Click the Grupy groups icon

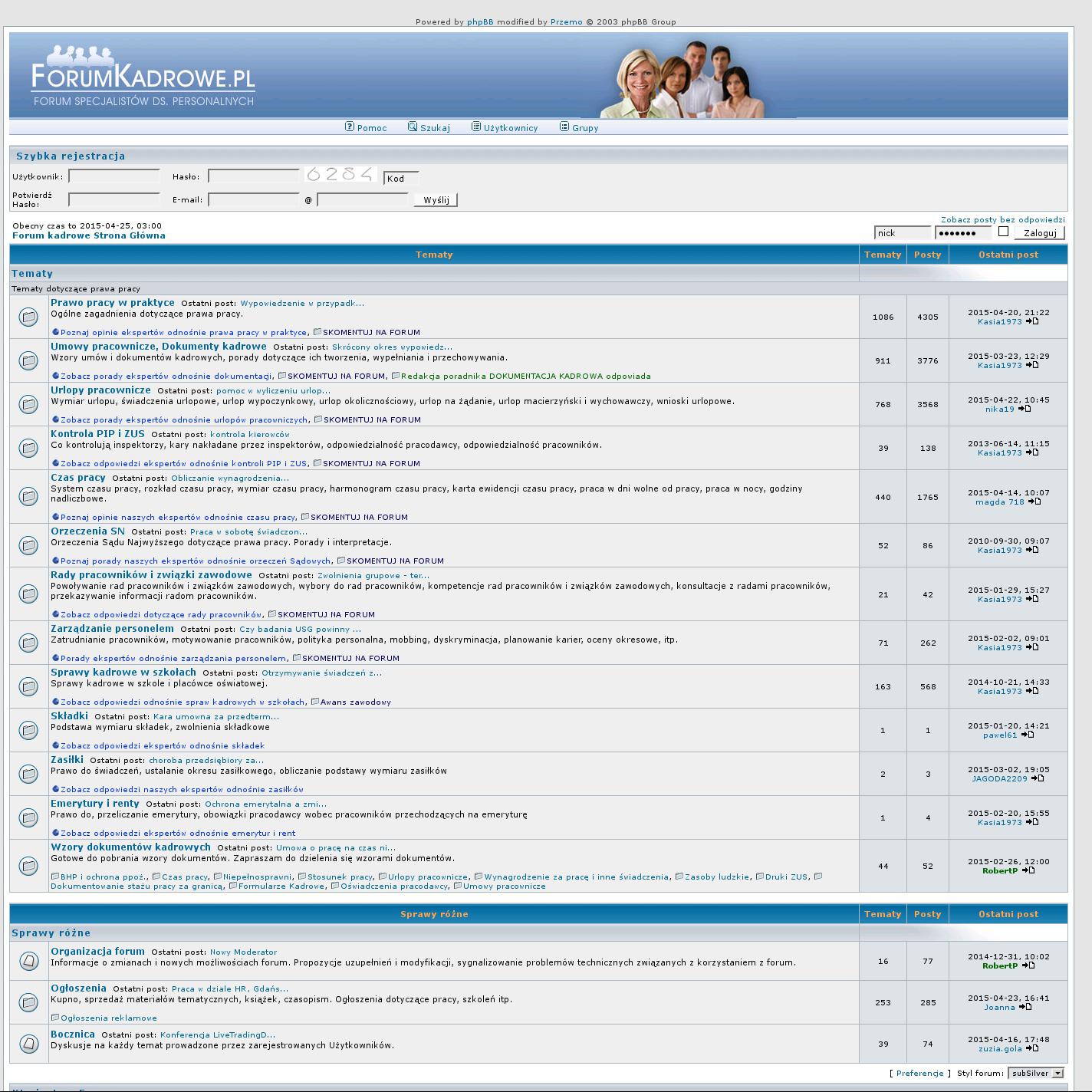[x=564, y=127]
